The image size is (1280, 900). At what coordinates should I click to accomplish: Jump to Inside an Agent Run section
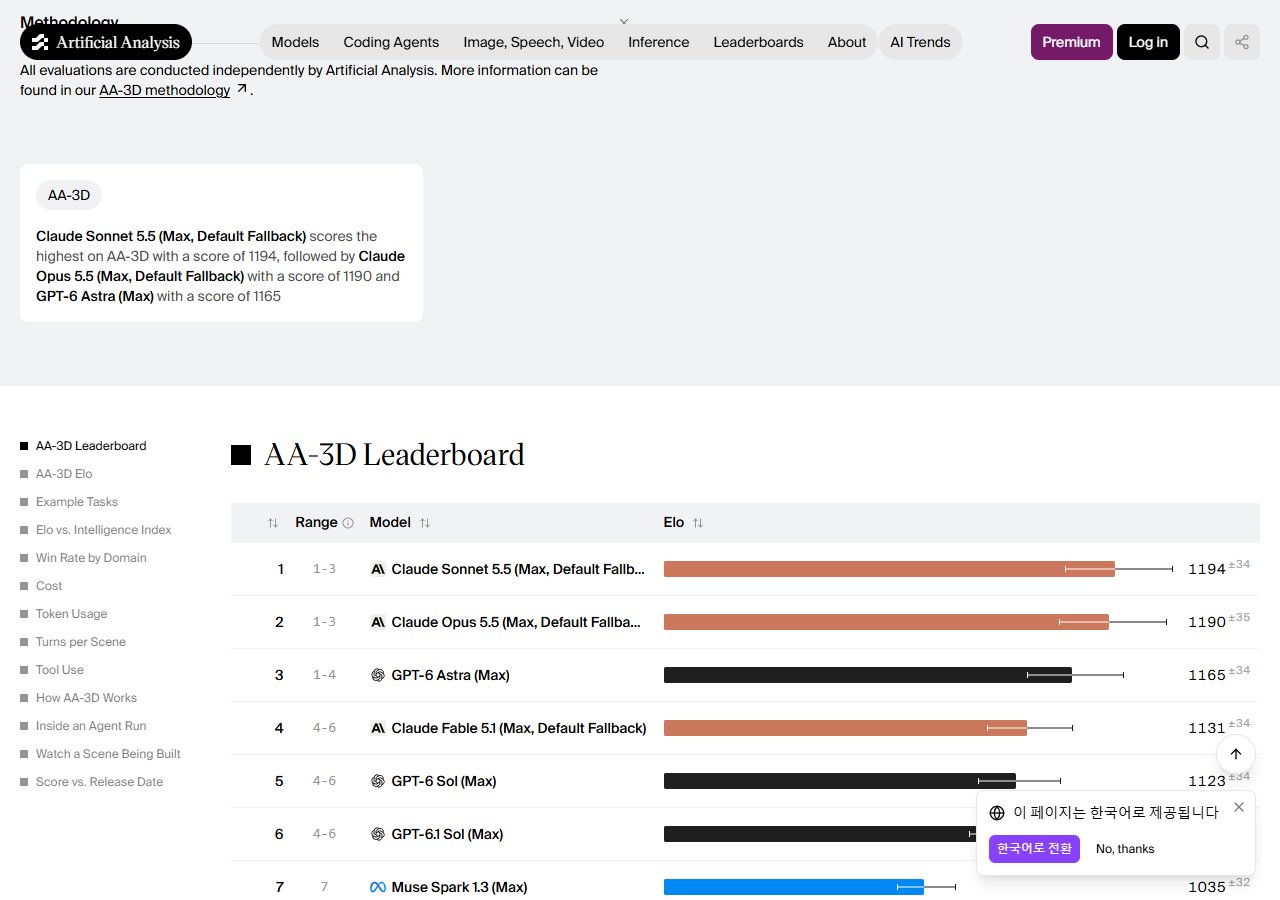point(91,726)
